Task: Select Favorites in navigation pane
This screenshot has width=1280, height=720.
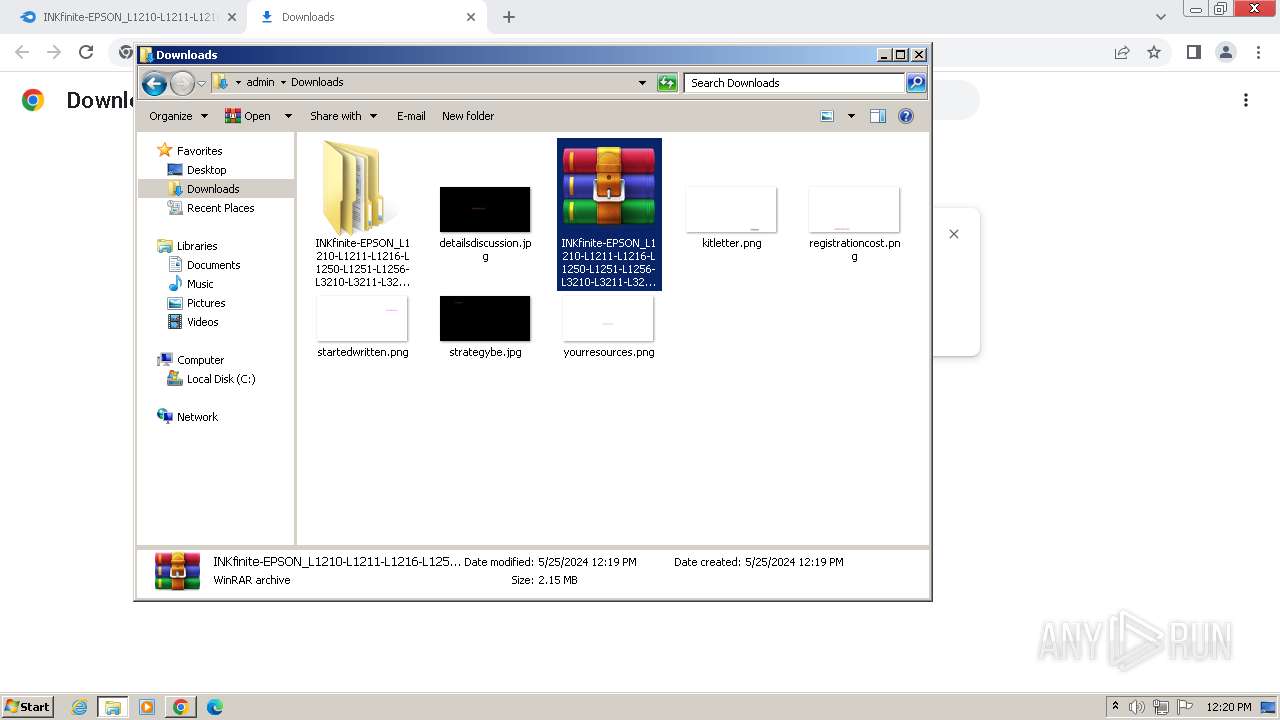Action: coord(199,151)
